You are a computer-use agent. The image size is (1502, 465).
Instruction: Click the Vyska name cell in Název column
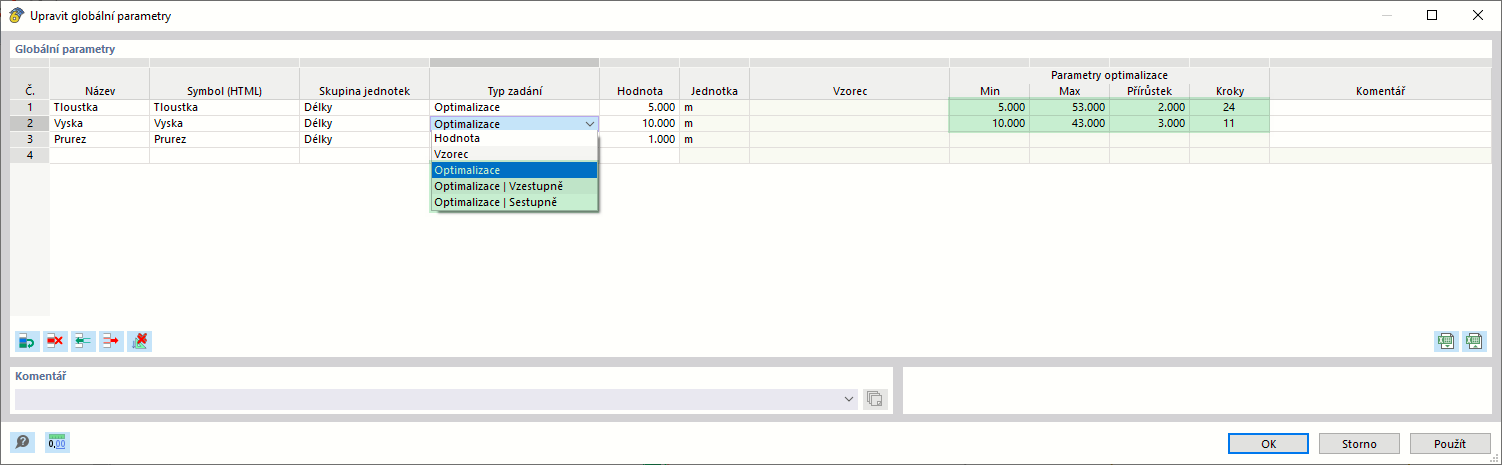click(99, 123)
